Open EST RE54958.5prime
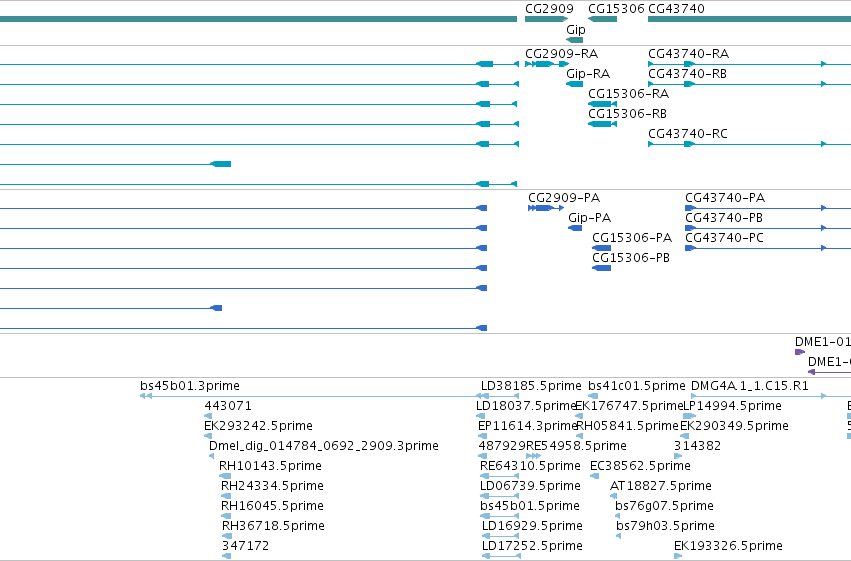Image resolution: width=851 pixels, height=561 pixels. pyautogui.click(x=576, y=446)
